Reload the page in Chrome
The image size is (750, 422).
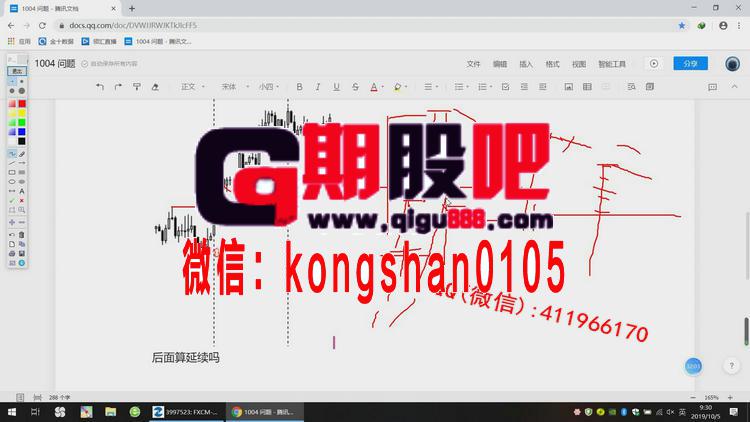(x=43, y=25)
